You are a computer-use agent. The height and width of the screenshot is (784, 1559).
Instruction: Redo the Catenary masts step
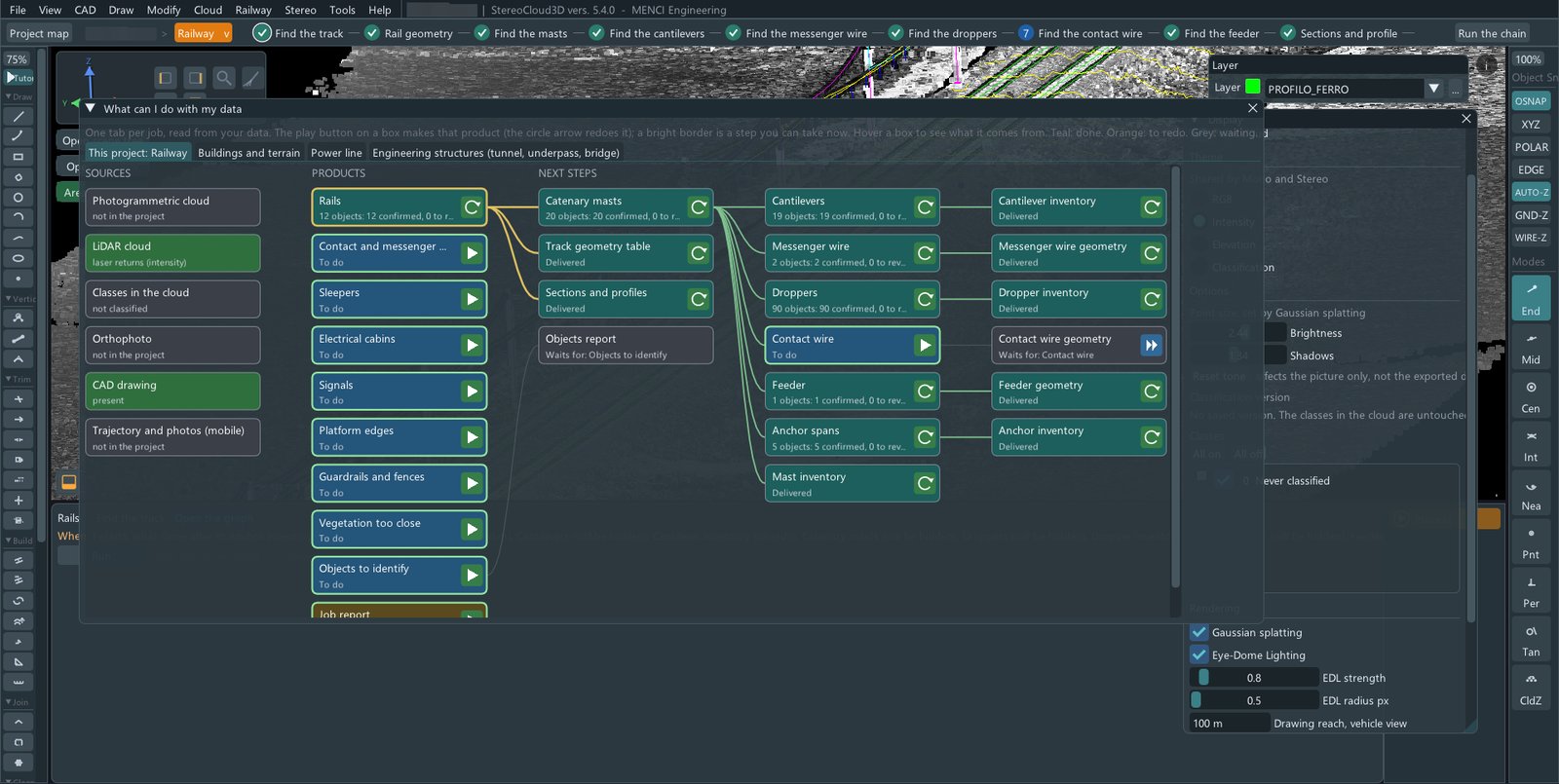(699, 207)
